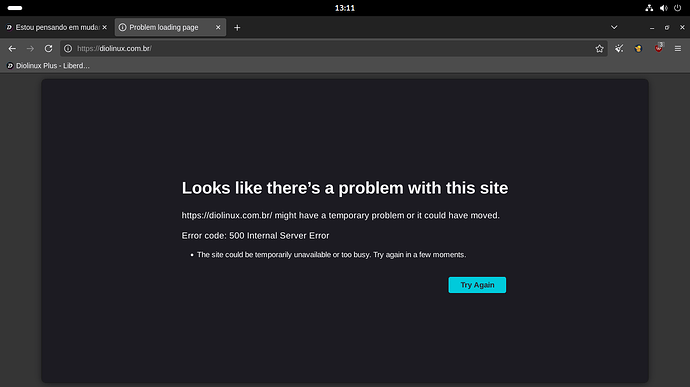Viewport: 690px width, 387px height.
Task: Go back to the previous page
Action: tap(12, 48)
